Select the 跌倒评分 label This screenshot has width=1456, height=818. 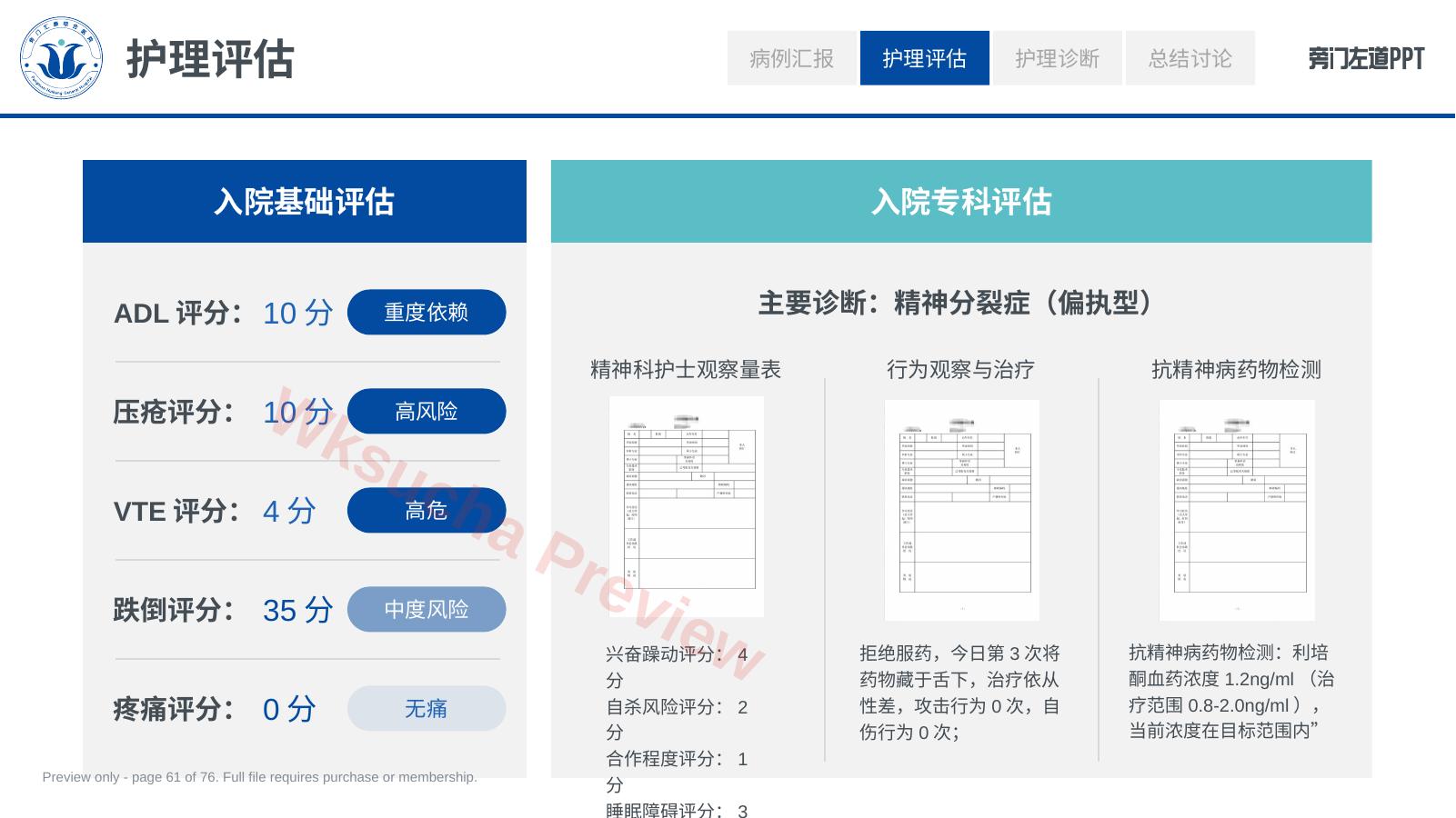coord(174,610)
